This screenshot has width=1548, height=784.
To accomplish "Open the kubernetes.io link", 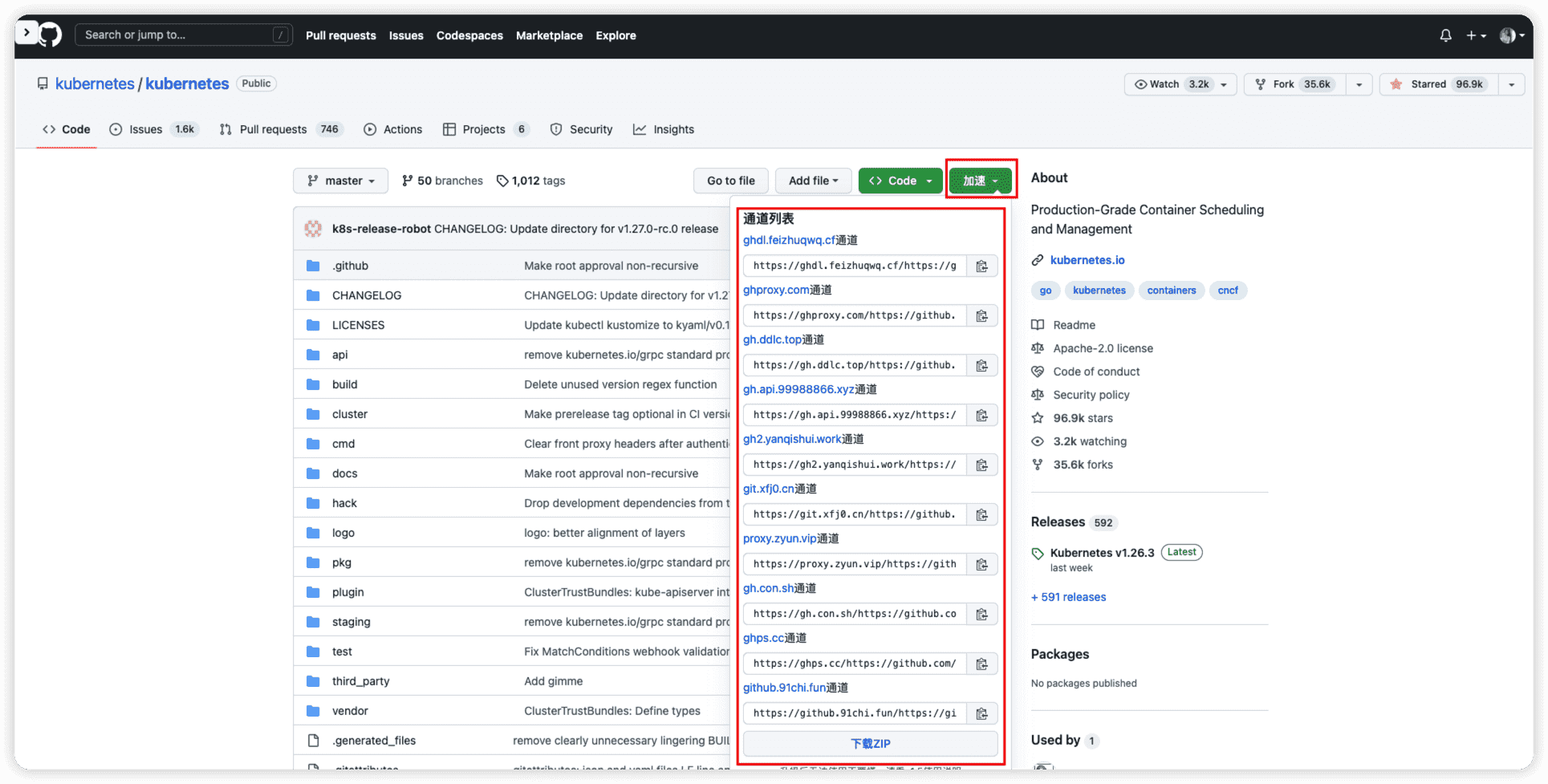I will [1087, 260].
